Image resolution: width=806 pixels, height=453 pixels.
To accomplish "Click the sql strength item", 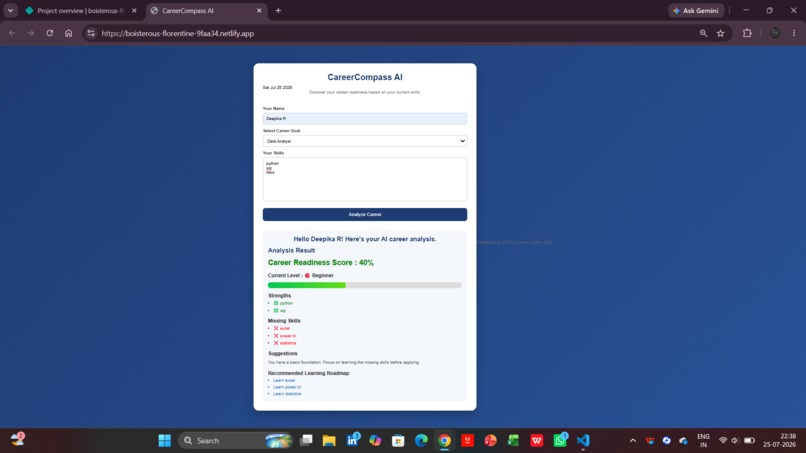I will [280, 311].
